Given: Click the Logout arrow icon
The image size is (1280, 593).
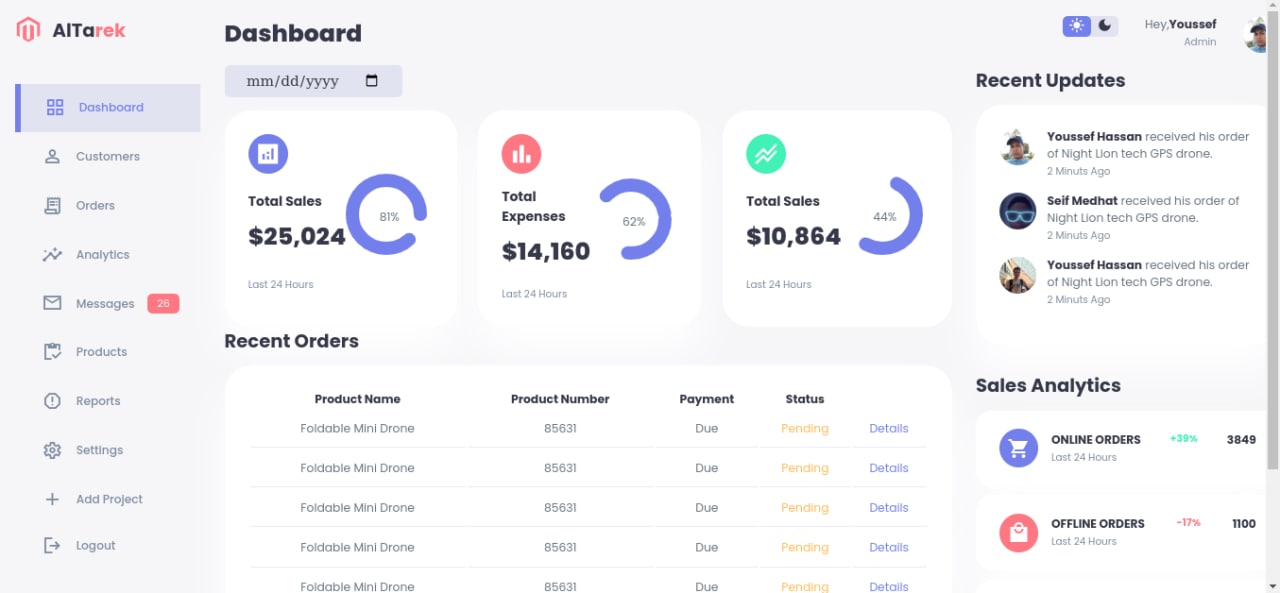Looking at the screenshot, I should pyautogui.click(x=52, y=545).
